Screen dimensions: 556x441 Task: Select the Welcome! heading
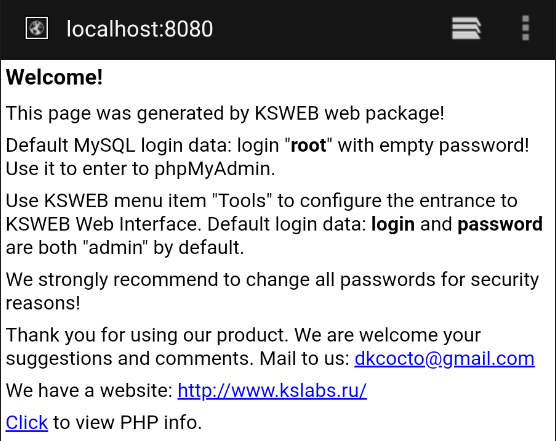coord(54,77)
